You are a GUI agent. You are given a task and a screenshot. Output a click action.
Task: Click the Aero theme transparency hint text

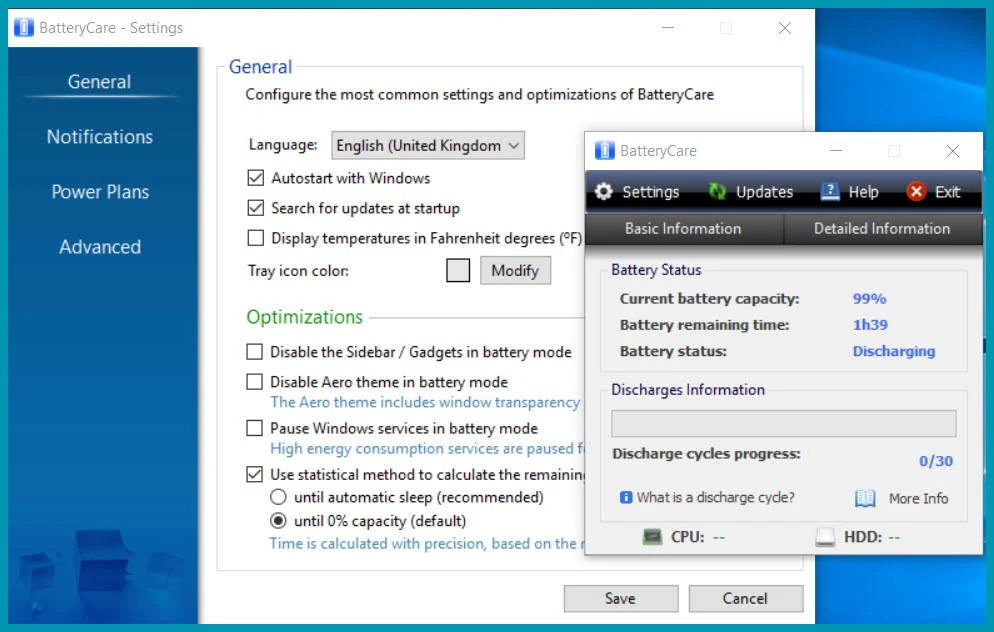click(425, 402)
